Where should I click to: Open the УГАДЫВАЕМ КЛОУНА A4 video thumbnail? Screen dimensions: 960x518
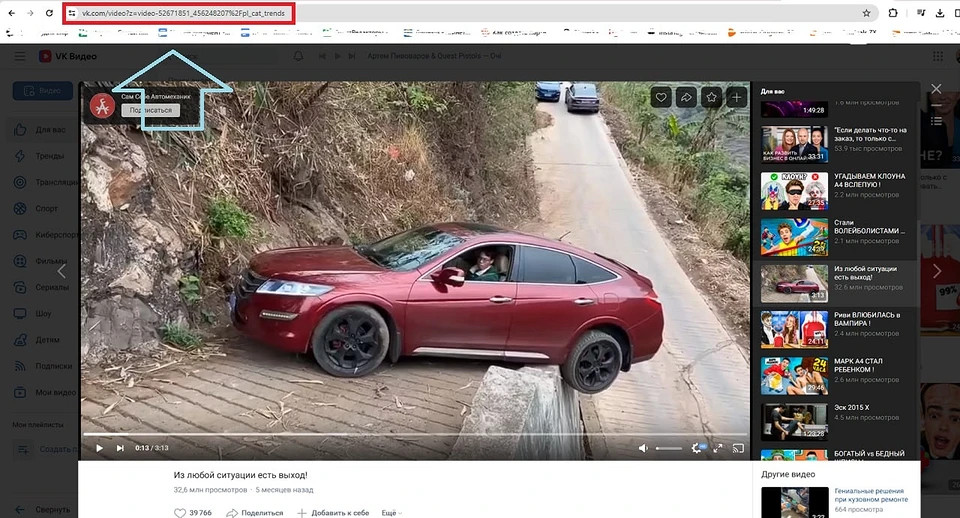click(794, 190)
